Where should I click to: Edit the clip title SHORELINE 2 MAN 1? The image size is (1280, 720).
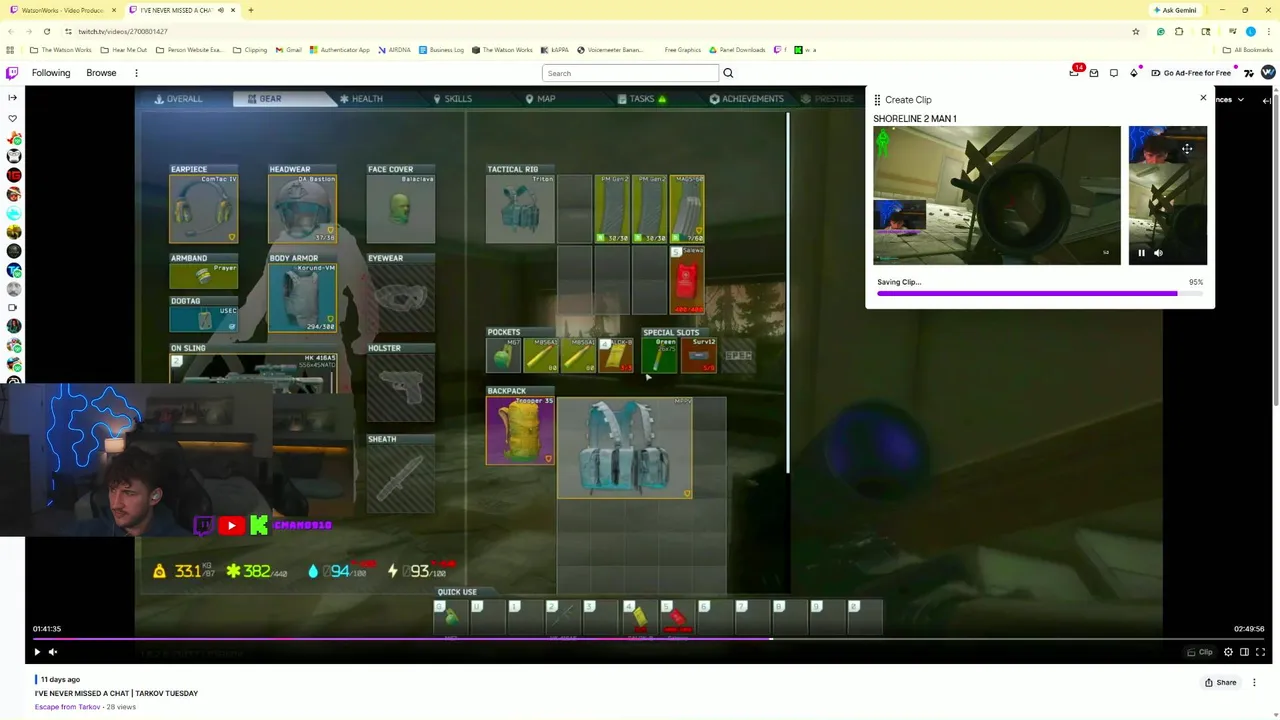(915, 119)
